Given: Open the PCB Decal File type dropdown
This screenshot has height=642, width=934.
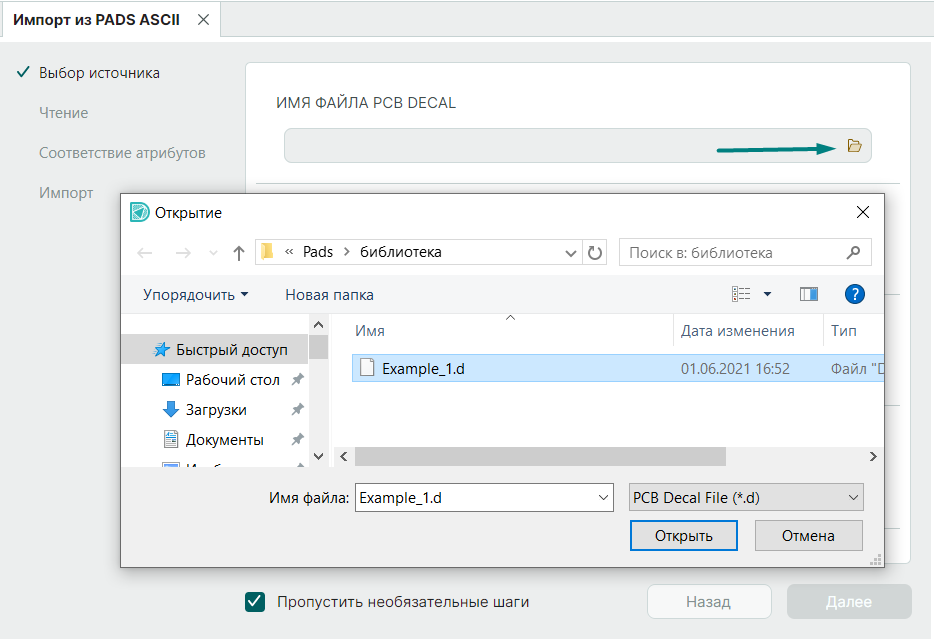Looking at the screenshot, I should click(x=746, y=497).
